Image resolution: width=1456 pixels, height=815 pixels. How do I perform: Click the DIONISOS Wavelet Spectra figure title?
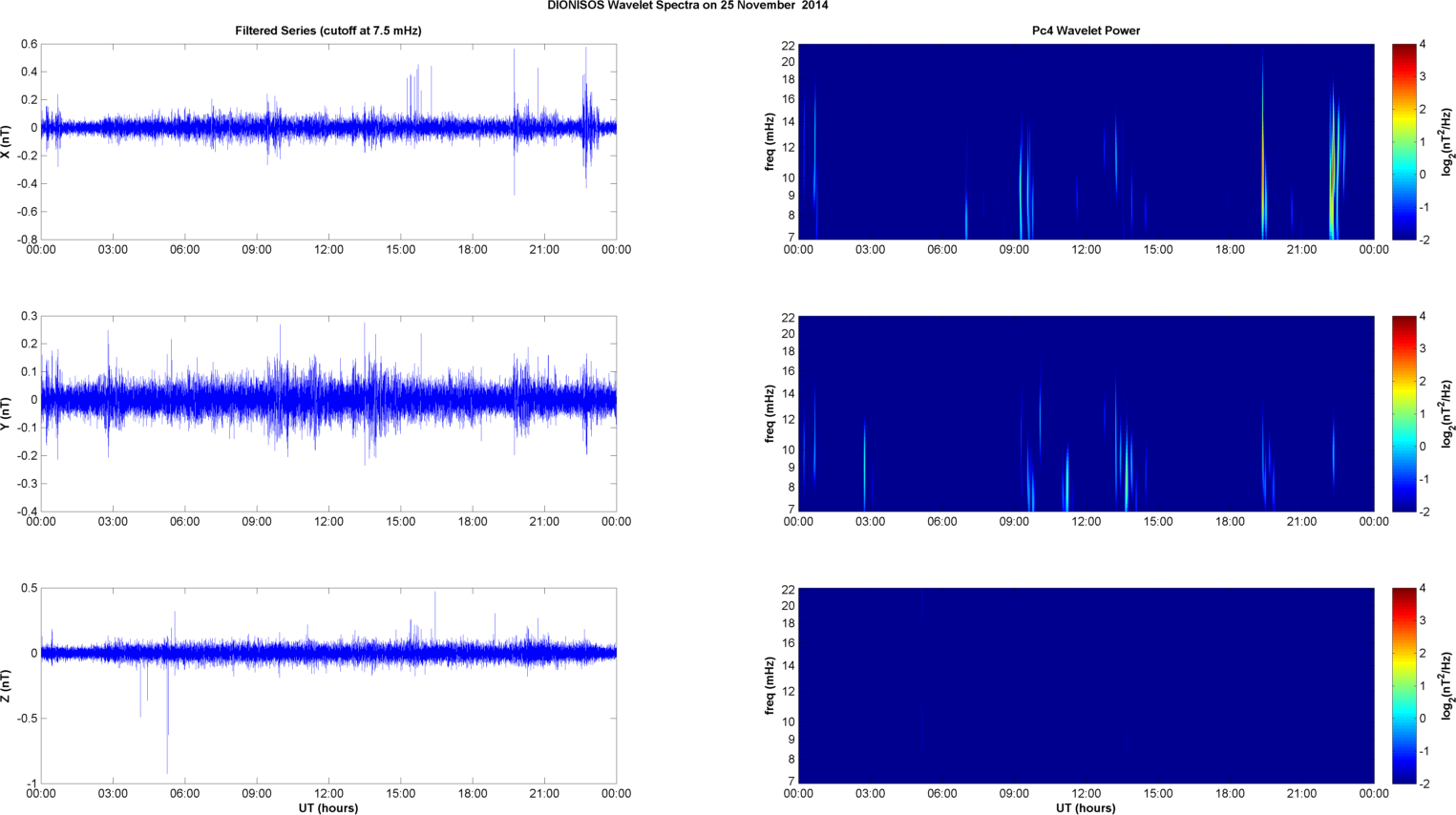(687, 6)
